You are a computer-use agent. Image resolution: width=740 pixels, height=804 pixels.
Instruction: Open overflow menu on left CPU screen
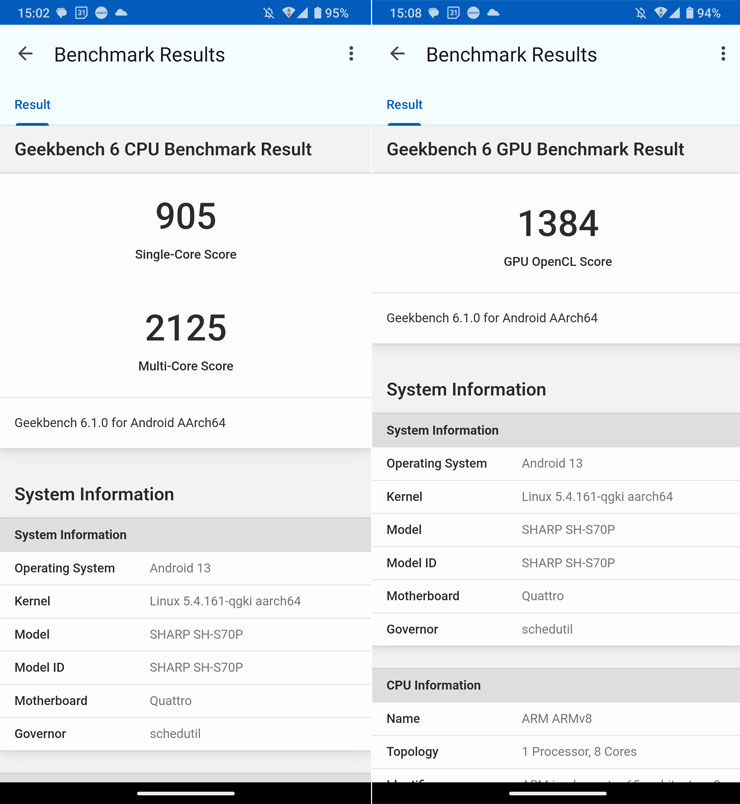pyautogui.click(x=351, y=54)
